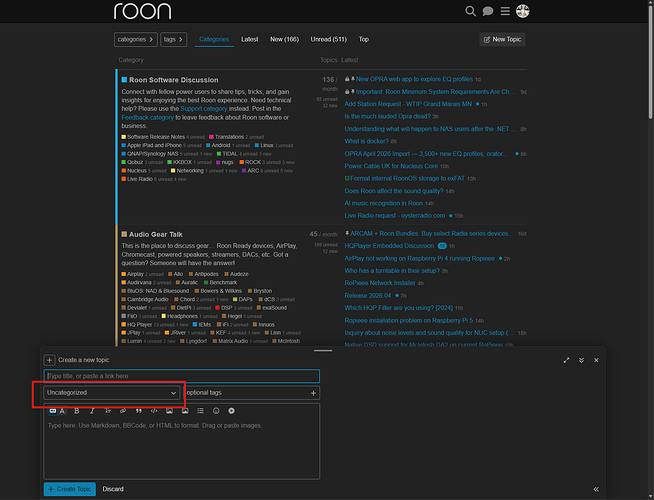
Task: Open topic 'Who has a turntable in their setup?'
Action: [x=392, y=271]
